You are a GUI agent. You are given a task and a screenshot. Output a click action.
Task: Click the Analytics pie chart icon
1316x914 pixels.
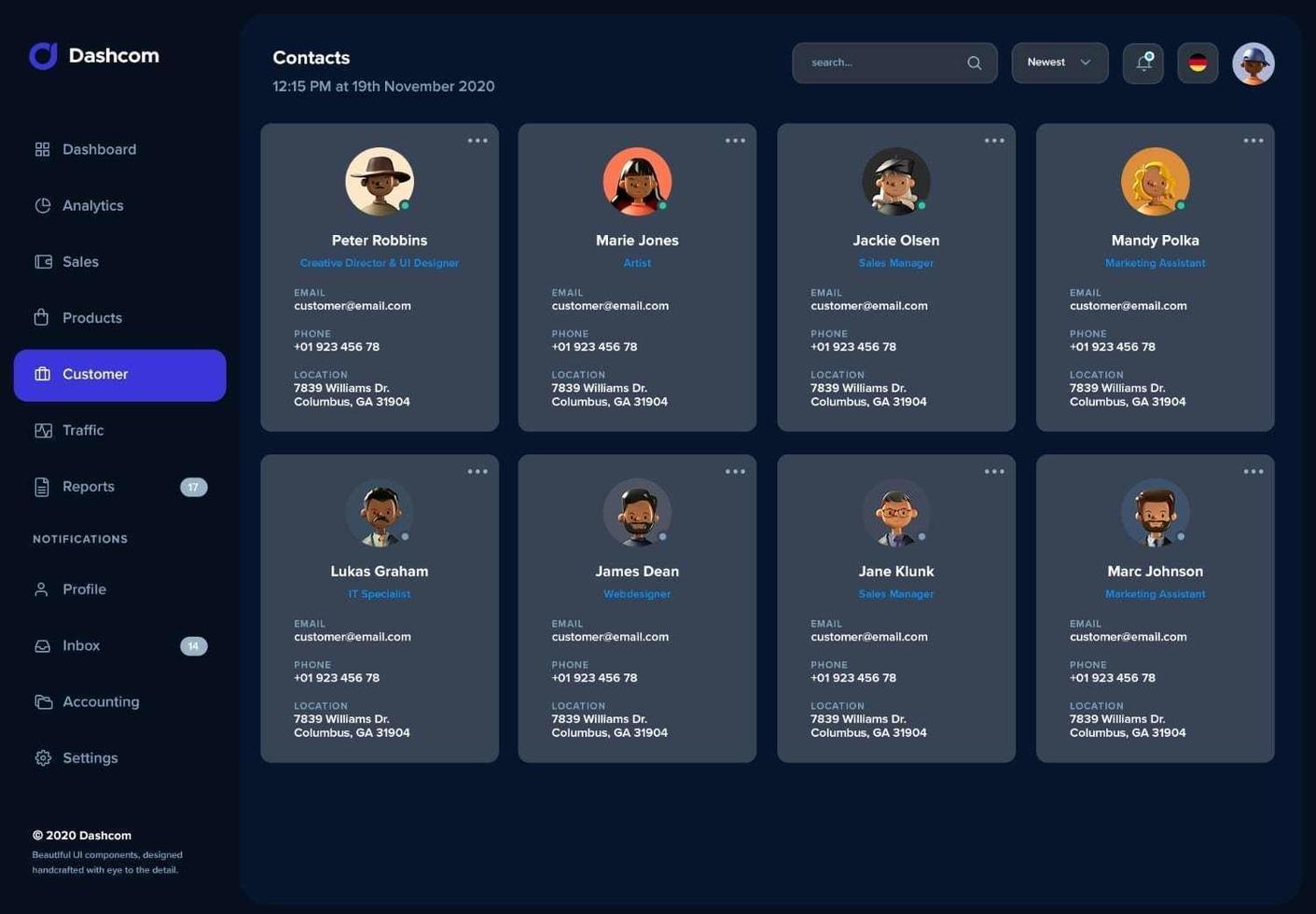(42, 205)
